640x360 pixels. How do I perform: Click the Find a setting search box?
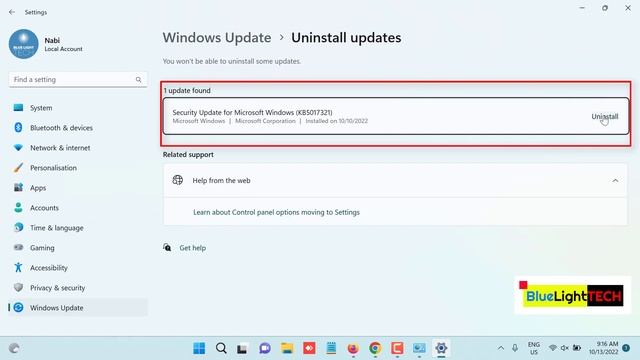(x=78, y=80)
